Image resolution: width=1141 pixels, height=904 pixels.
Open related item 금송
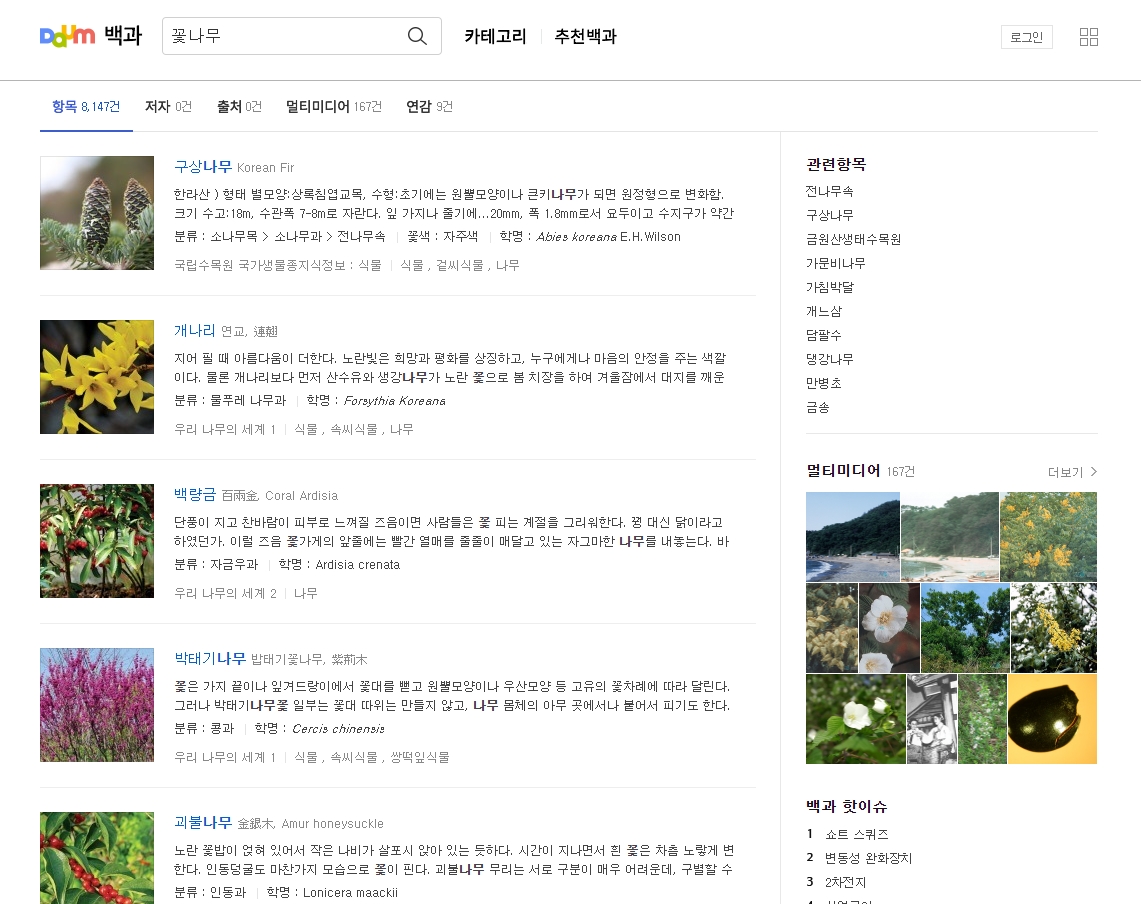coord(818,408)
